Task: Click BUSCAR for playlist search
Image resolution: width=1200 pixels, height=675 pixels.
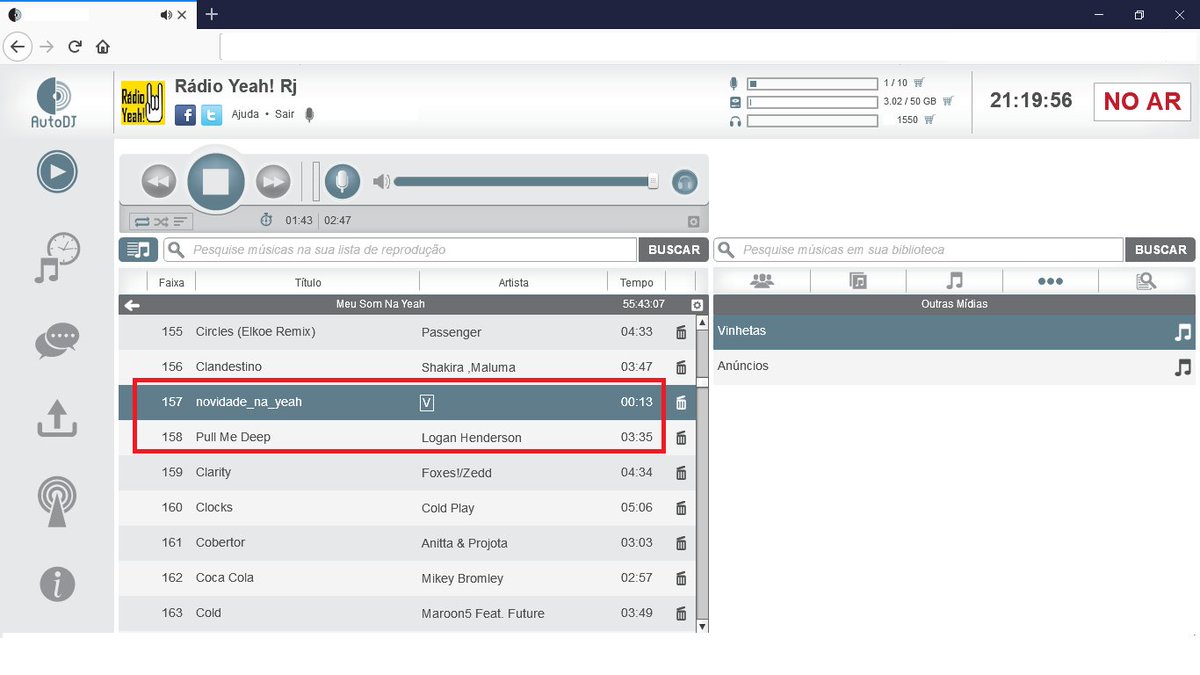Action: [673, 250]
